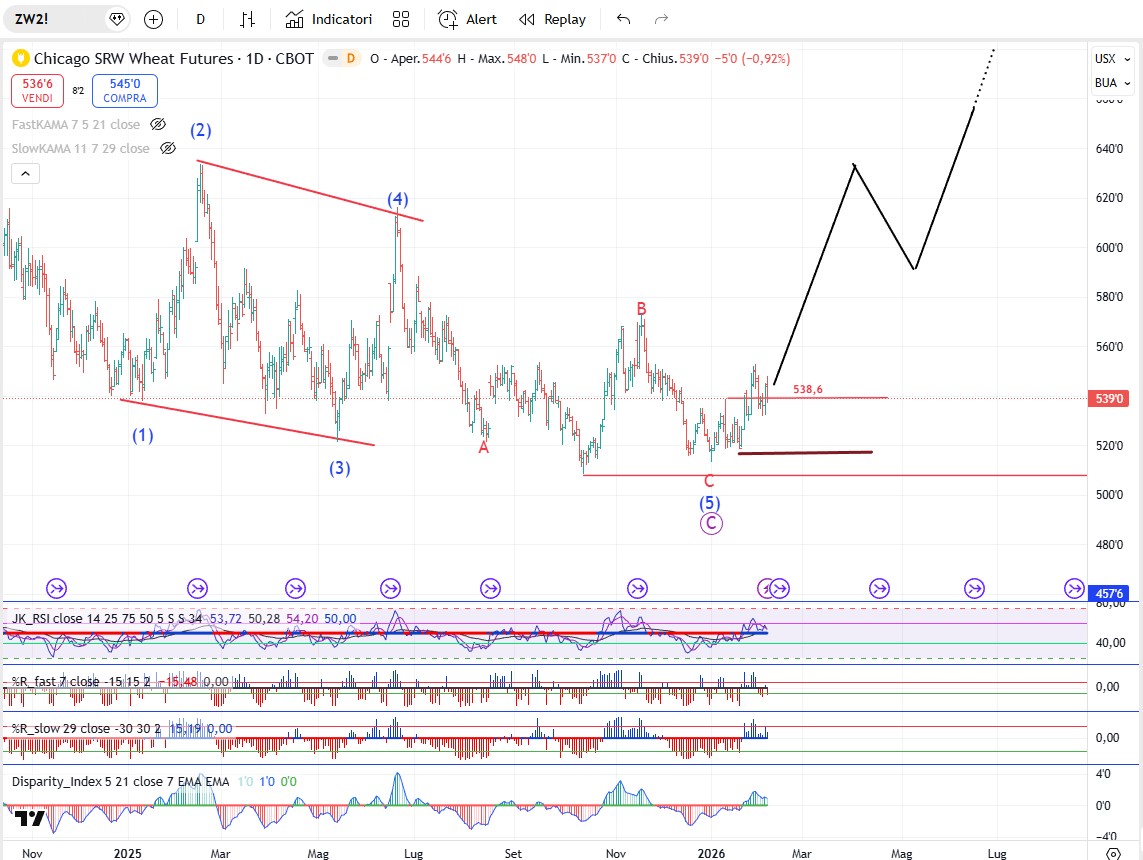Image resolution: width=1143 pixels, height=860 pixels.
Task: Open the BUA unit dropdown
Action: point(1106,83)
